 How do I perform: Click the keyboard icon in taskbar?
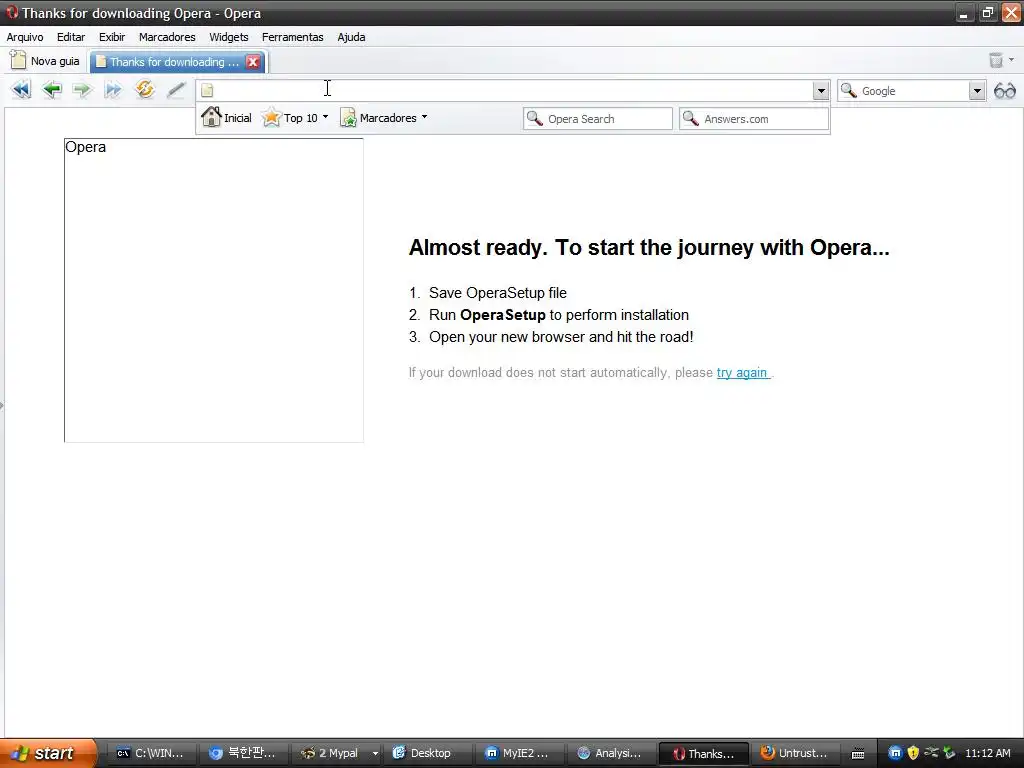(858, 754)
